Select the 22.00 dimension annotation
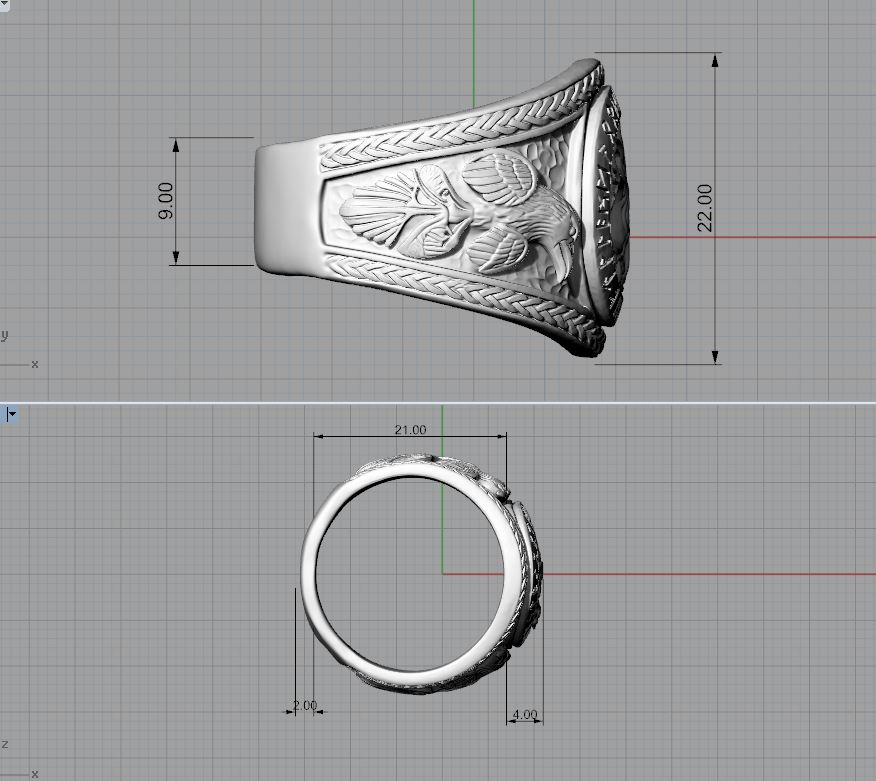 coord(705,207)
